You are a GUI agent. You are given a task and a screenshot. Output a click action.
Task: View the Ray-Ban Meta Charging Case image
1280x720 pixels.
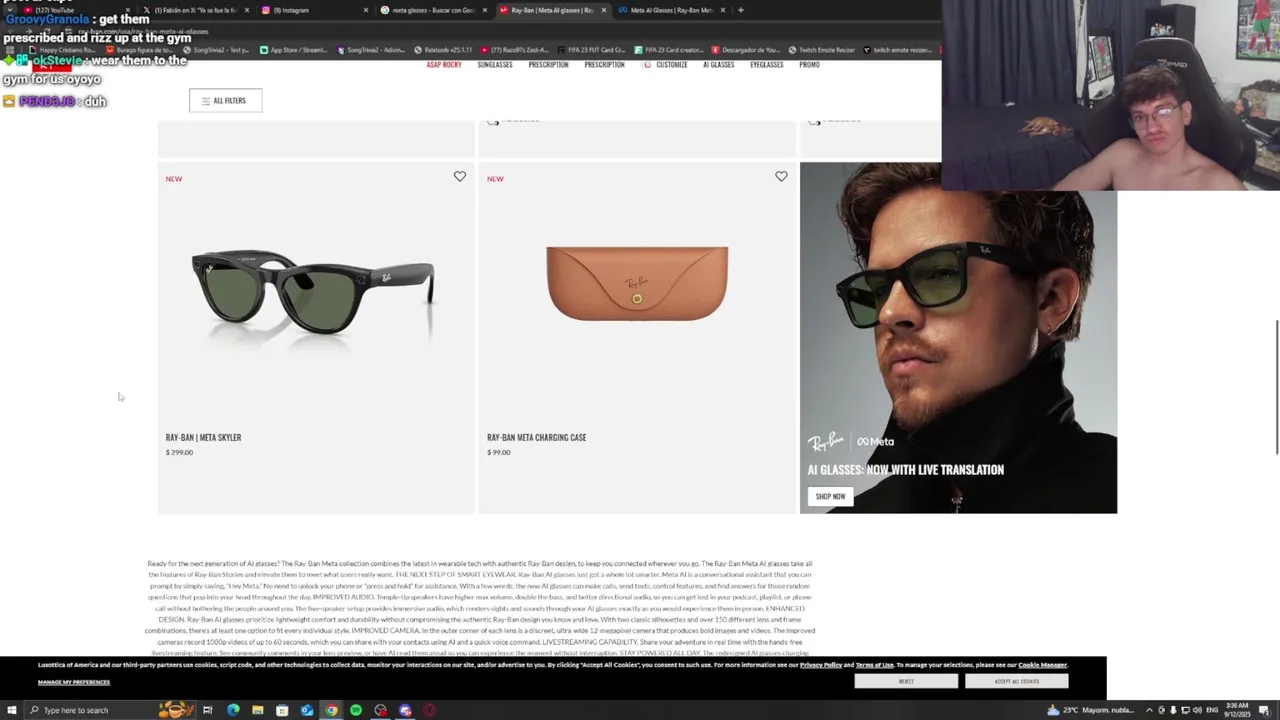pos(637,283)
